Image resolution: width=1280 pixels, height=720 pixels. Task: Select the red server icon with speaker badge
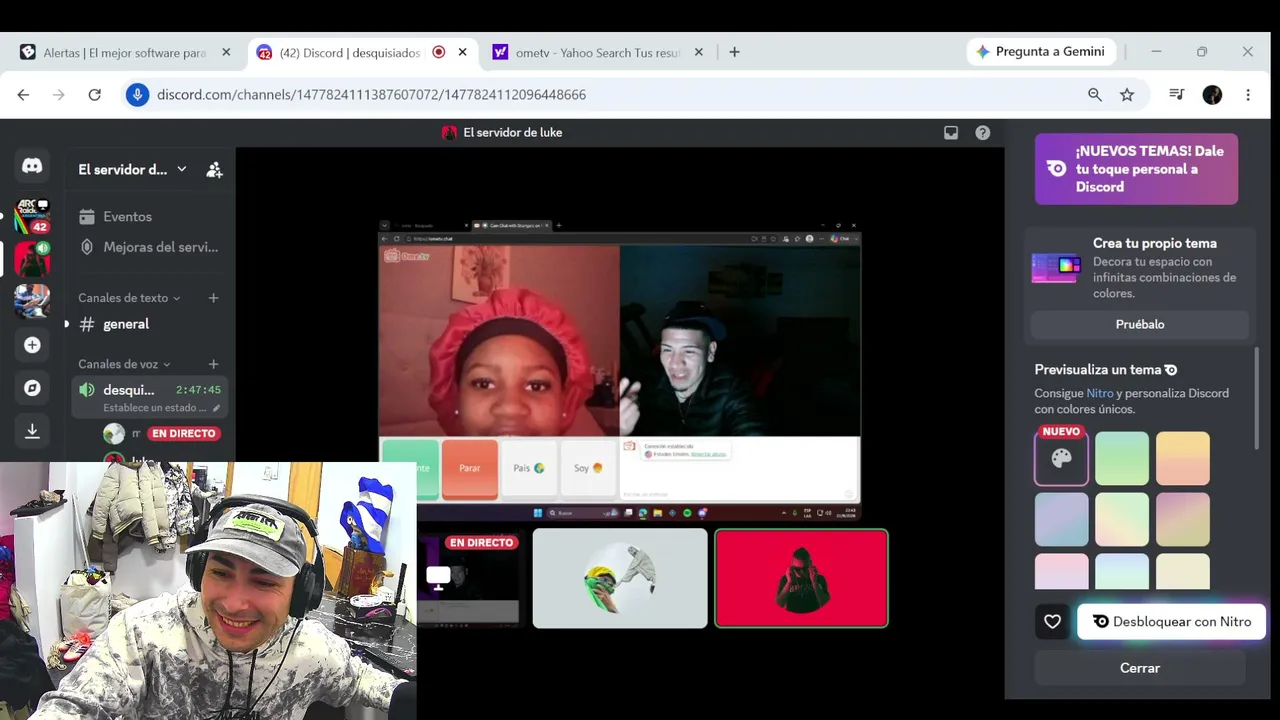(32, 259)
